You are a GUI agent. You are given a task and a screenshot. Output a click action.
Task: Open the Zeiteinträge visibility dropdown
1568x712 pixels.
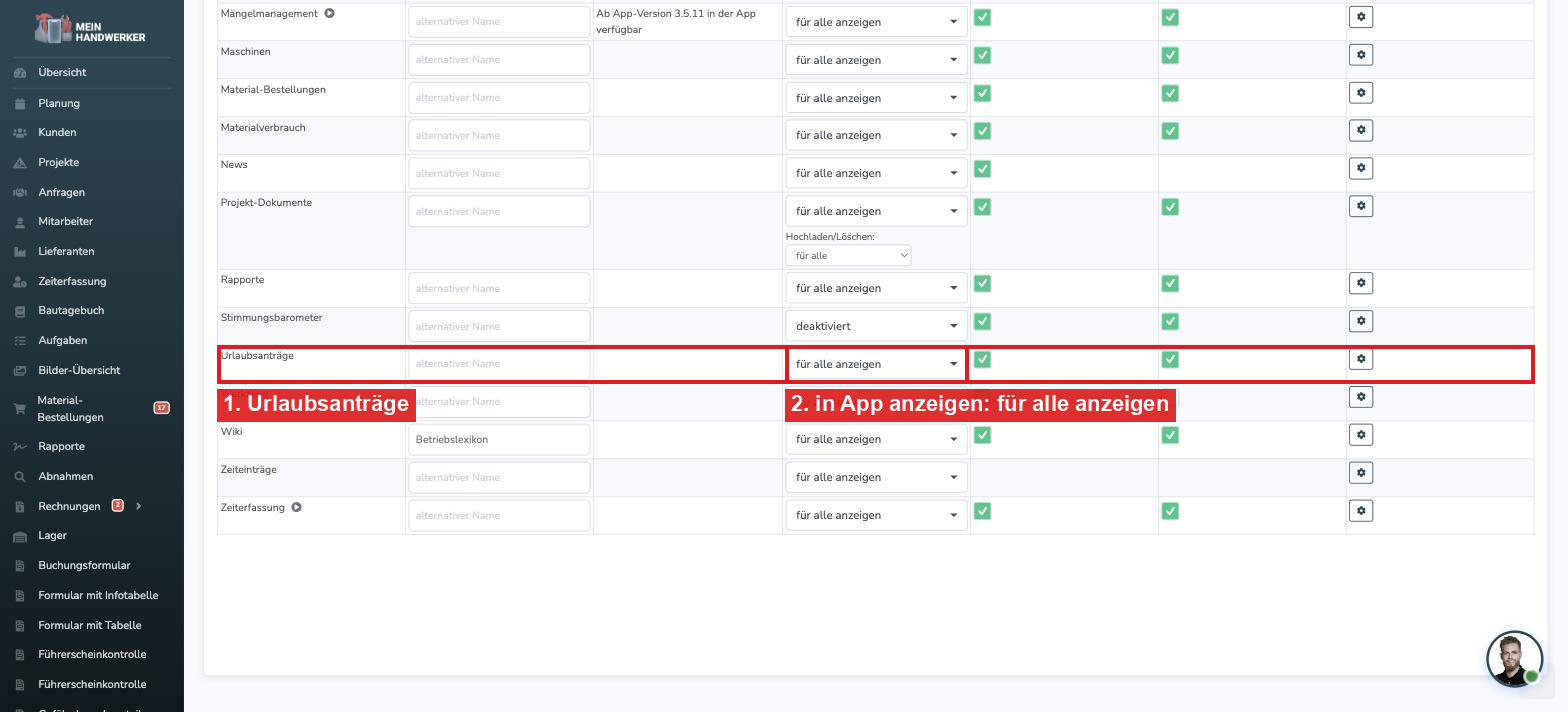(x=876, y=477)
